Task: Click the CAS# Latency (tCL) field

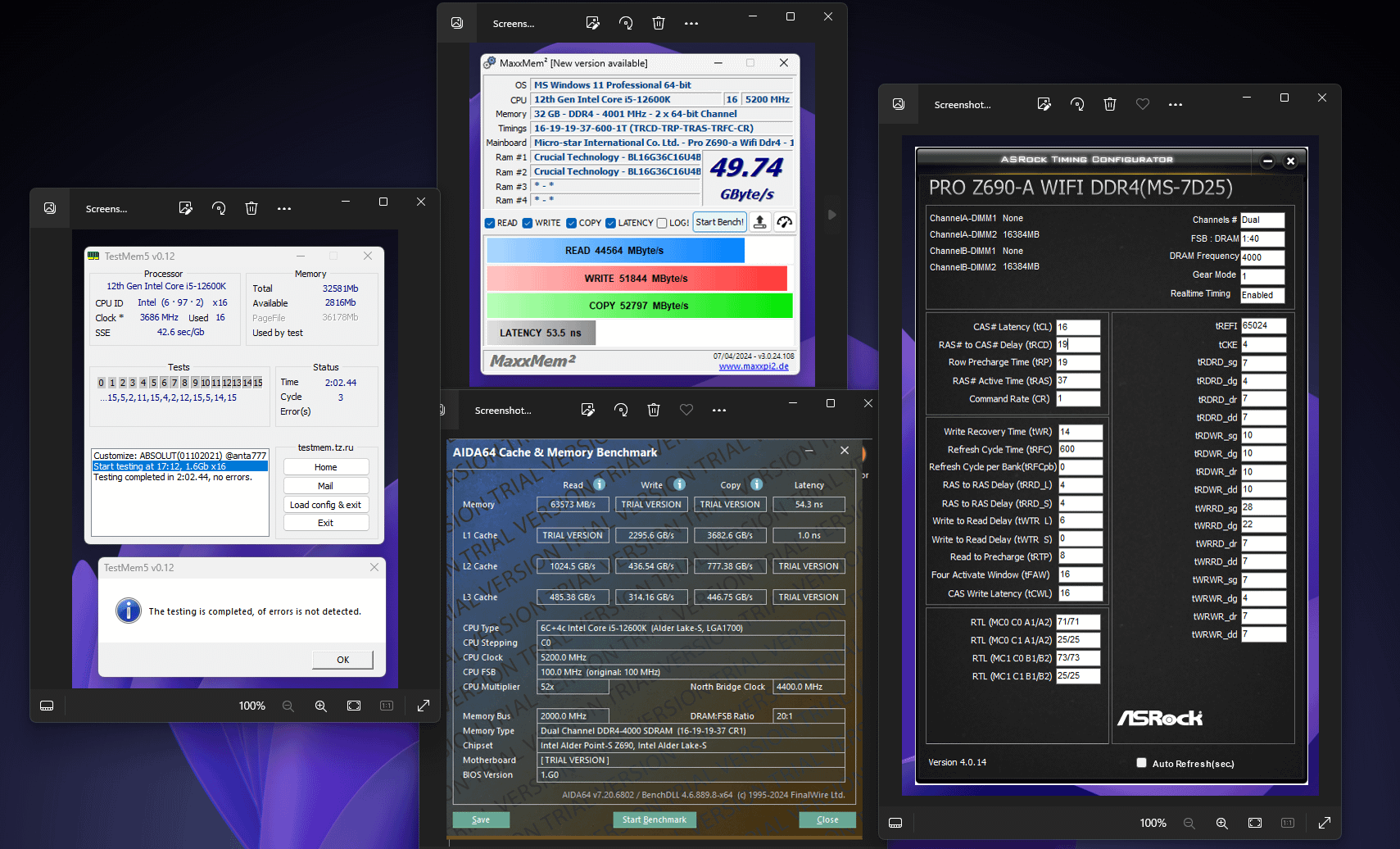Action: [1078, 327]
